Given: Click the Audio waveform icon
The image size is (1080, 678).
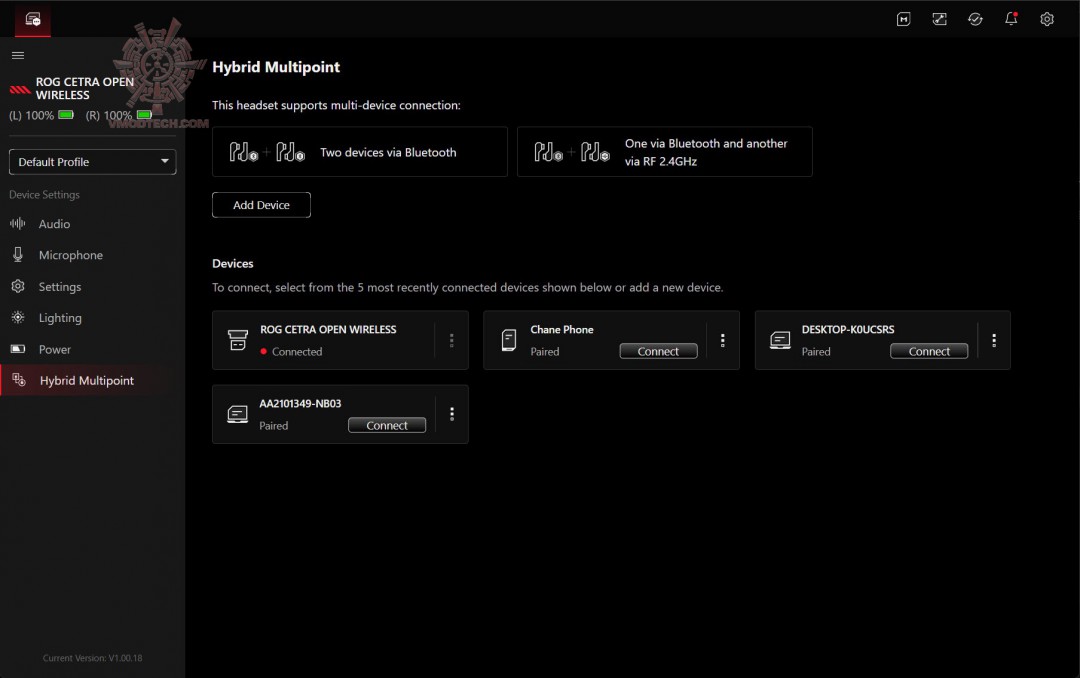Looking at the screenshot, I should tap(18, 223).
